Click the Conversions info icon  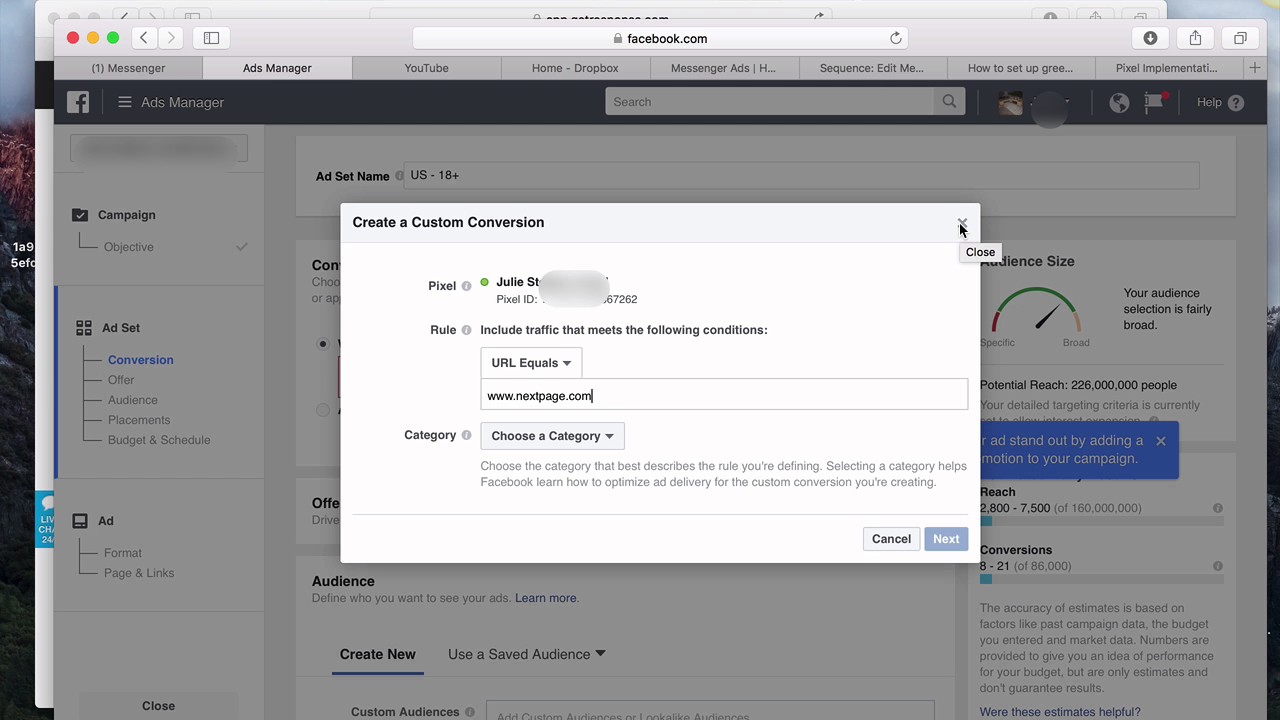(x=1217, y=566)
